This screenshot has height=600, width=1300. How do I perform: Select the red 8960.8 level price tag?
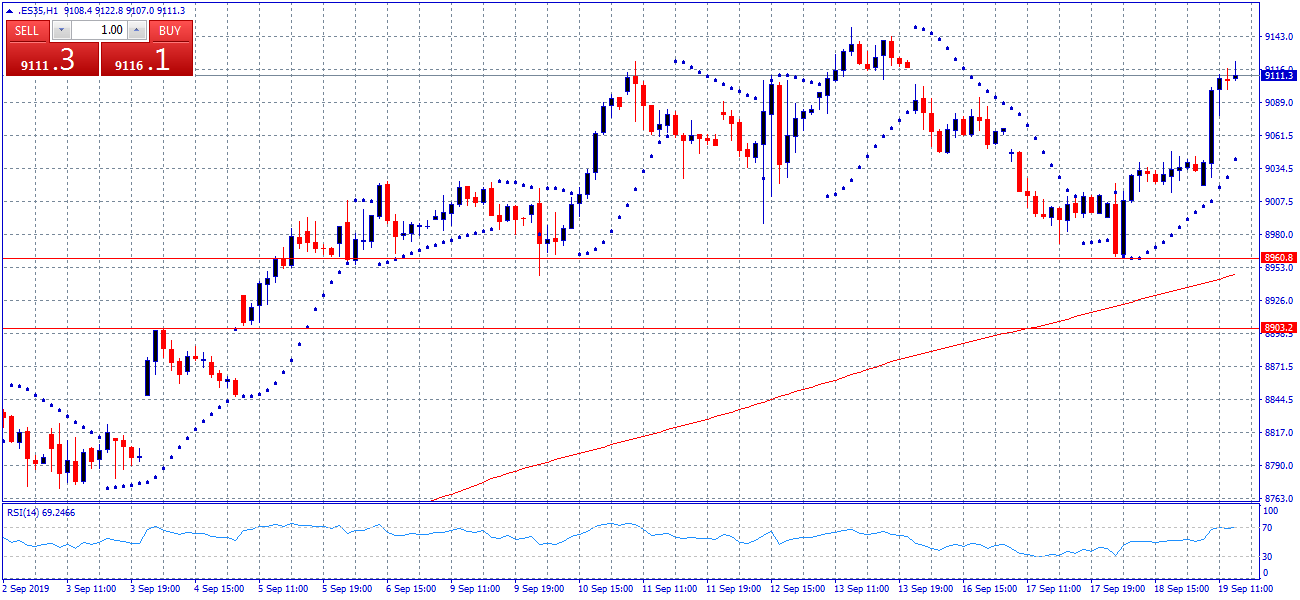[x=1278, y=258]
